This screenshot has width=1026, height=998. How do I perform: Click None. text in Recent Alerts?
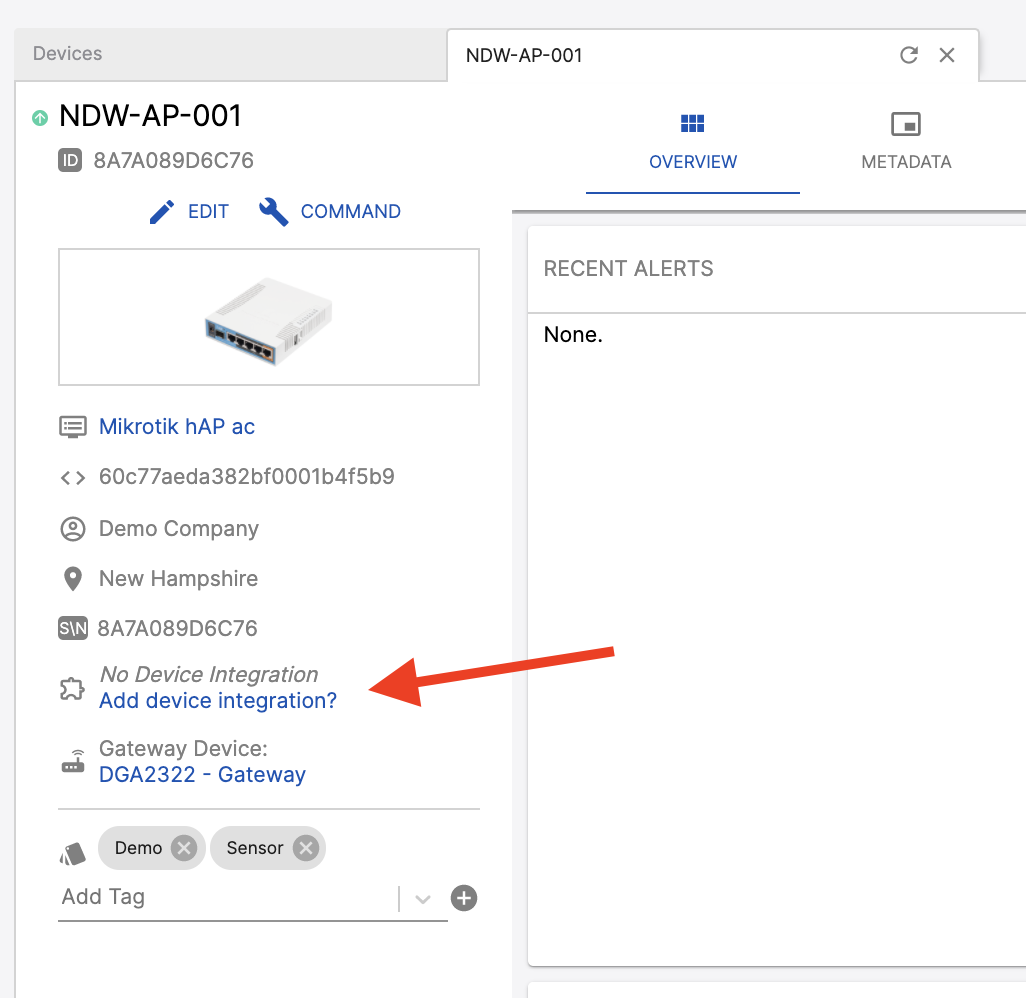pyautogui.click(x=573, y=334)
